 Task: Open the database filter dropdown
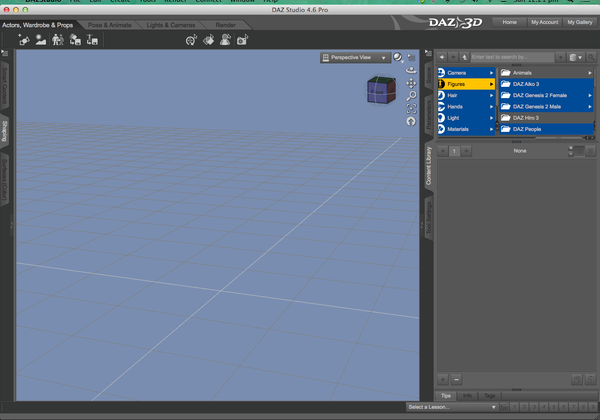576,57
